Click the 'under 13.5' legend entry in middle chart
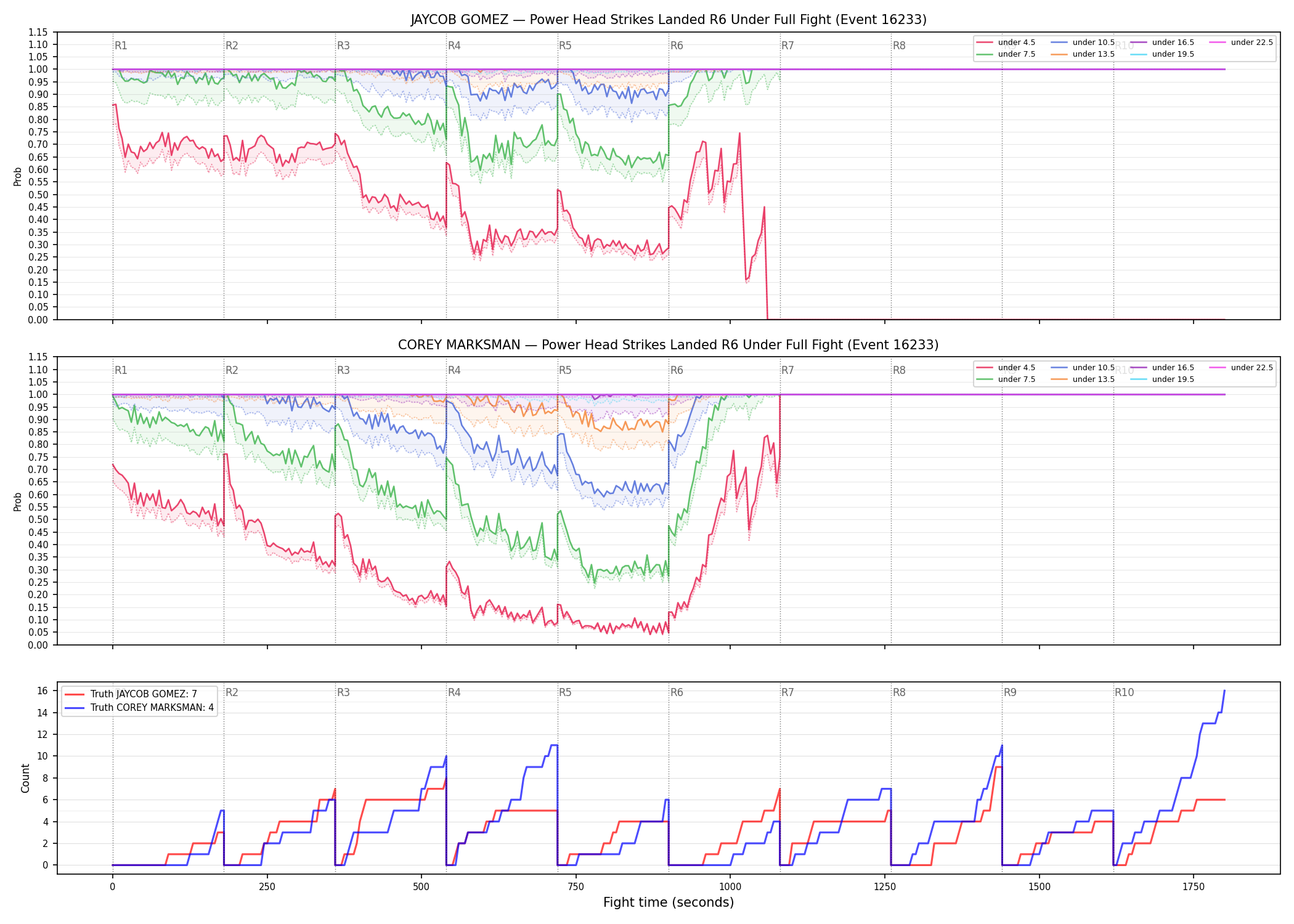1294x924 pixels. [1083, 379]
